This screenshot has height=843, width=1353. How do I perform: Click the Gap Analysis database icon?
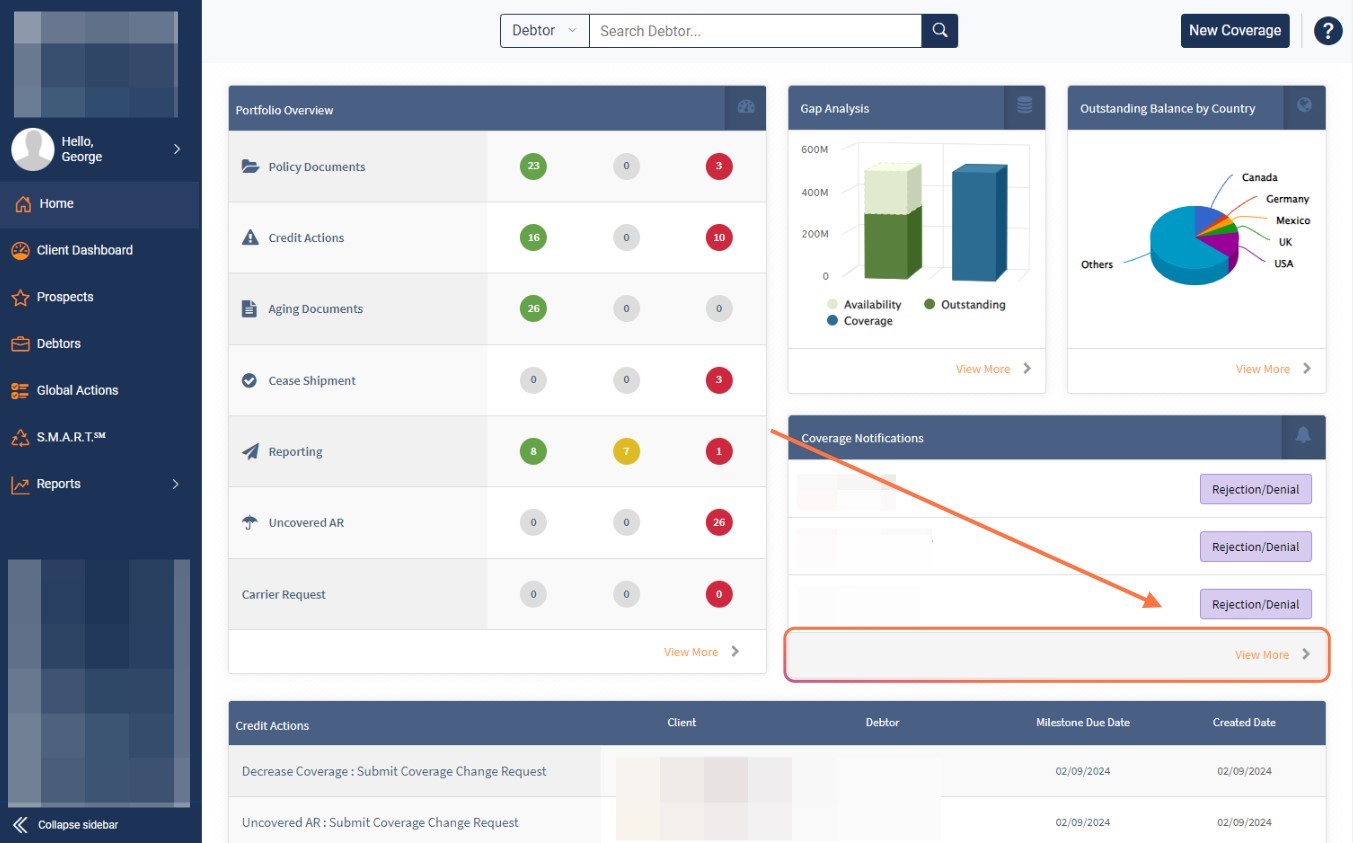1024,106
